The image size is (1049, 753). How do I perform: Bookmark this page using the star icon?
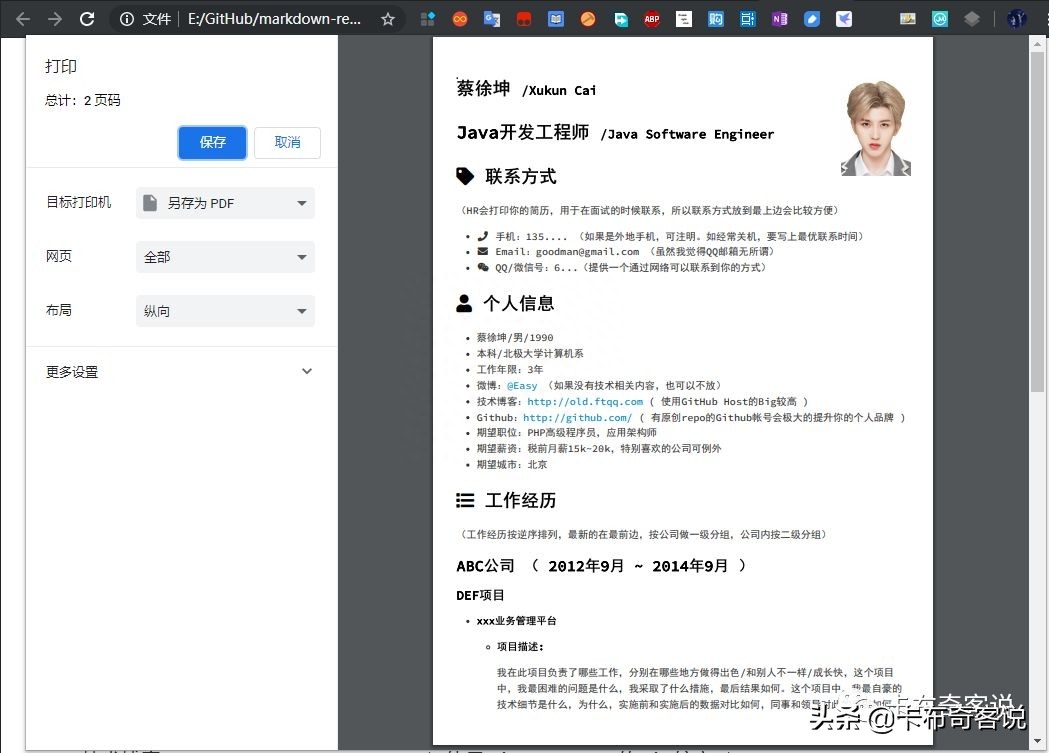pyautogui.click(x=388, y=18)
